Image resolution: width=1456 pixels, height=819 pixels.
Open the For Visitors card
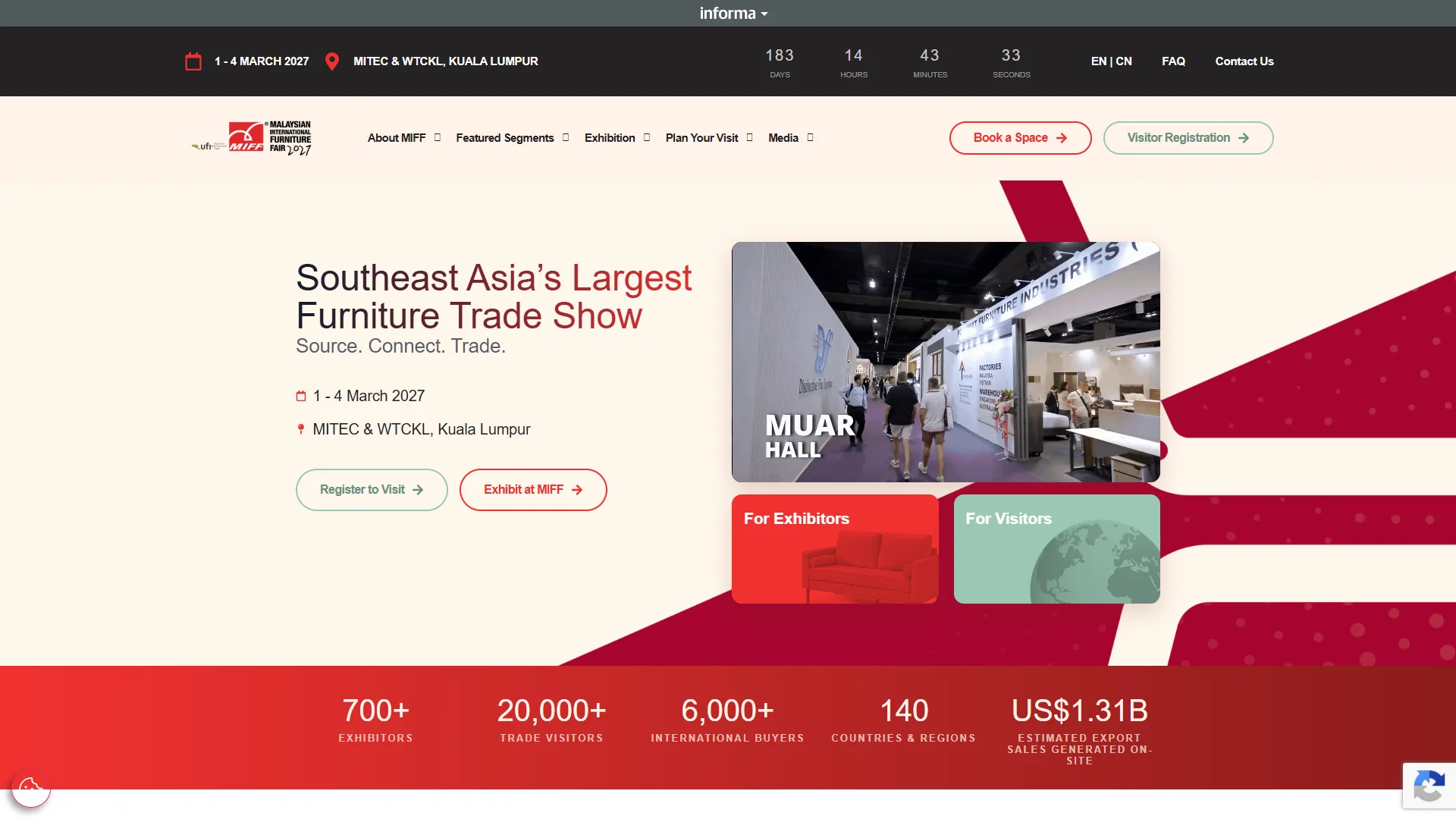point(1057,549)
